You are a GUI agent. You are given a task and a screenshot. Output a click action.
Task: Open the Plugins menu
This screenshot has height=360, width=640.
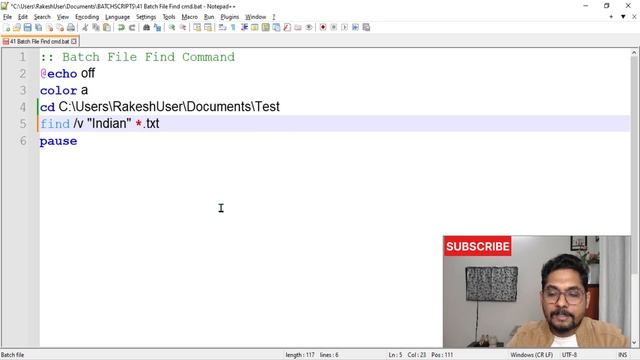229,17
